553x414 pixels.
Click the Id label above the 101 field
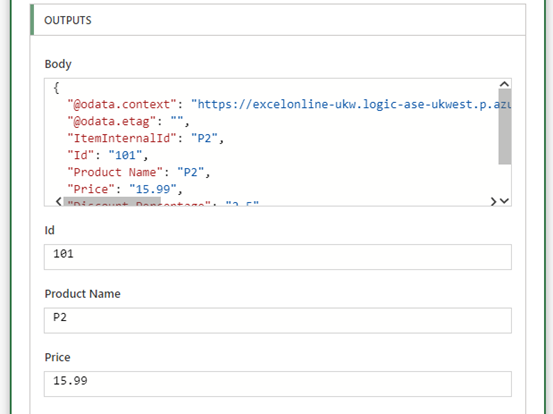coord(49,230)
